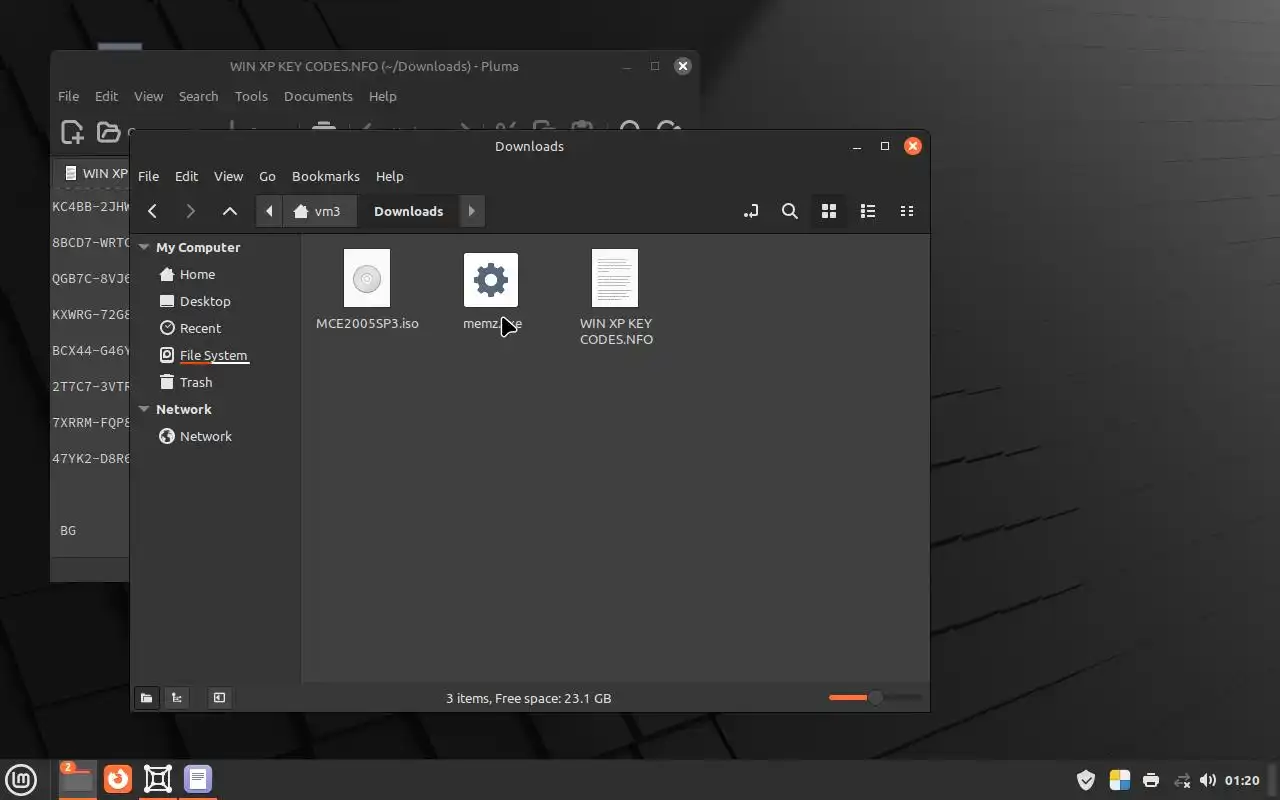
Task: Open the Search menu in Pluma
Action: (198, 96)
